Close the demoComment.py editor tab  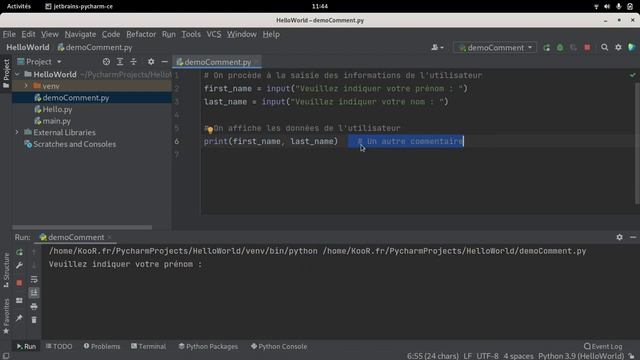click(x=257, y=62)
